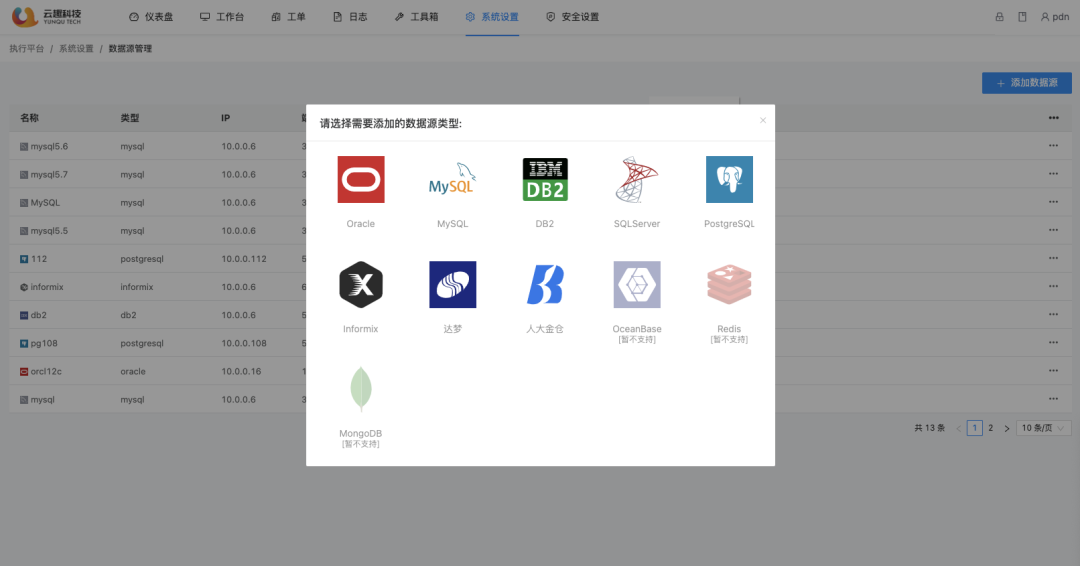Choose the SQLServer data source icon
Screen dimensions: 1080x566
click(x=636, y=180)
